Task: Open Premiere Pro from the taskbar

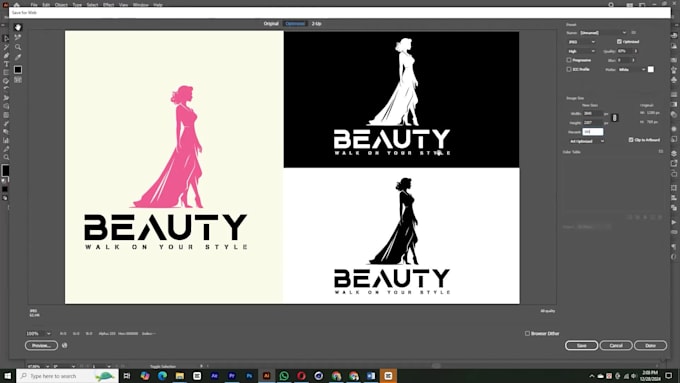Action: [x=232, y=376]
